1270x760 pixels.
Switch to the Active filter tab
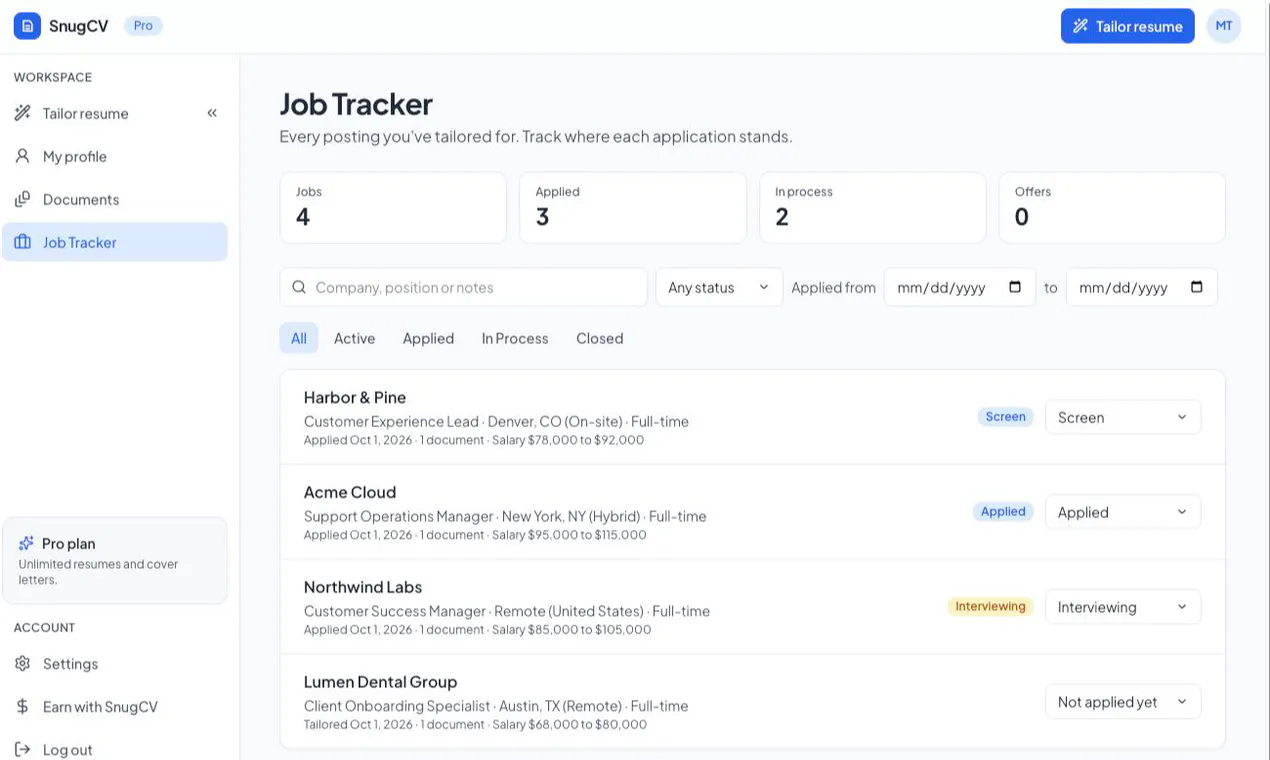355,338
